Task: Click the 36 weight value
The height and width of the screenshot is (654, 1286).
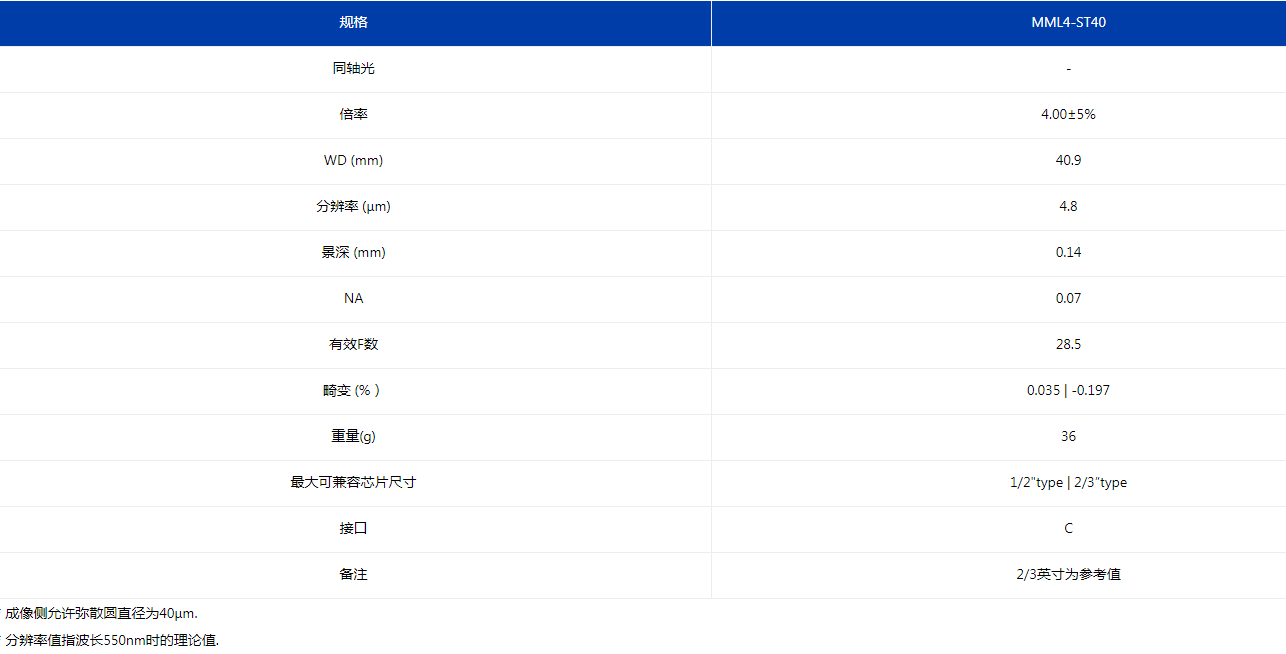Action: [x=1068, y=437]
